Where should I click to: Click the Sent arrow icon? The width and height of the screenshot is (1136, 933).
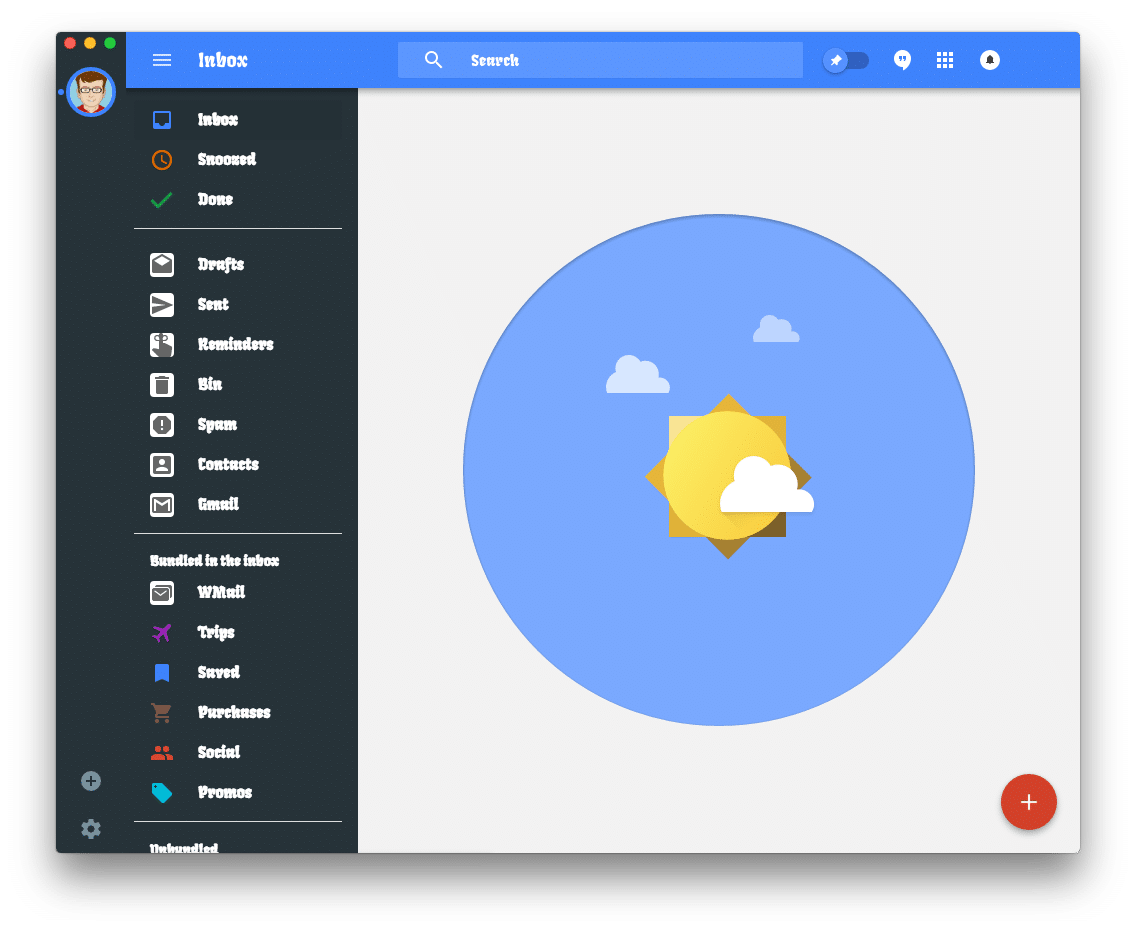click(x=162, y=305)
